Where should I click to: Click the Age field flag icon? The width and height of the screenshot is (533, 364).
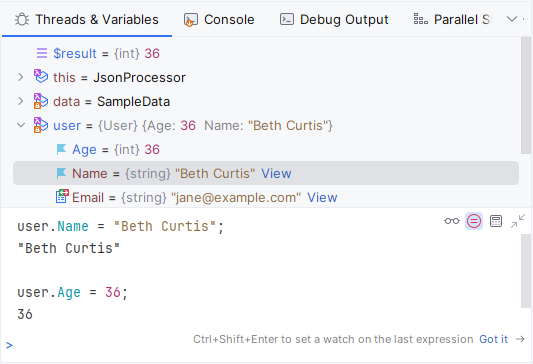[61, 149]
